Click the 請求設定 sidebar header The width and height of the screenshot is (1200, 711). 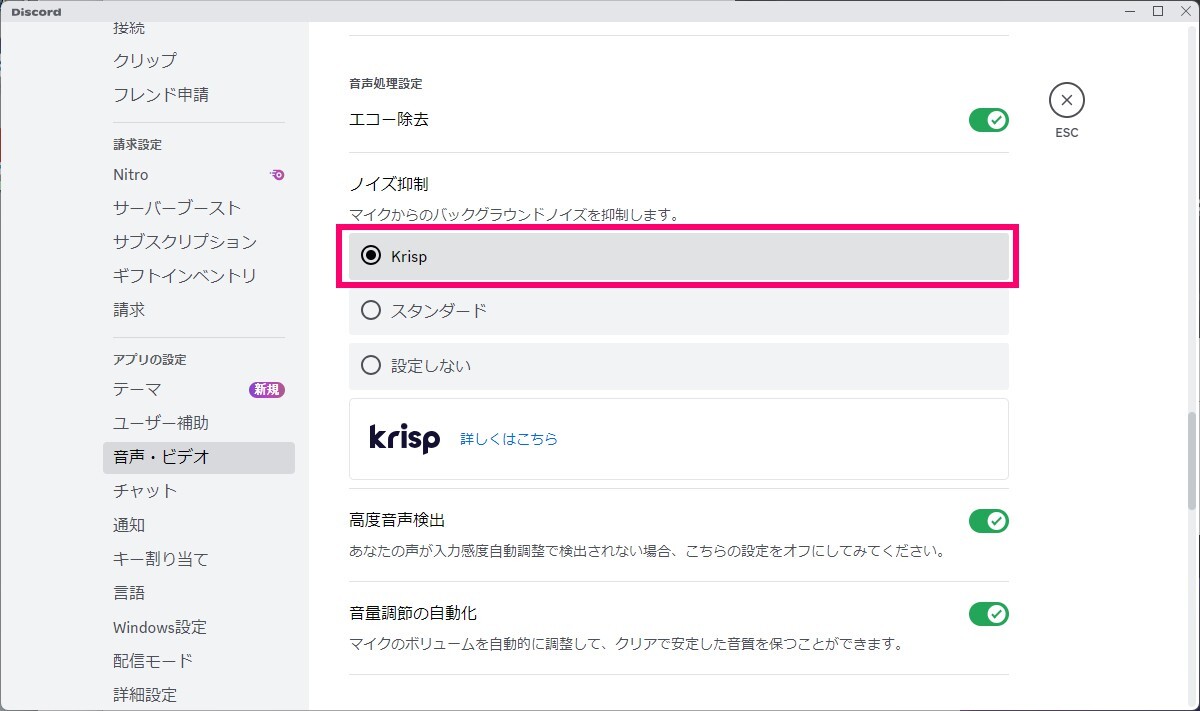pos(138,145)
